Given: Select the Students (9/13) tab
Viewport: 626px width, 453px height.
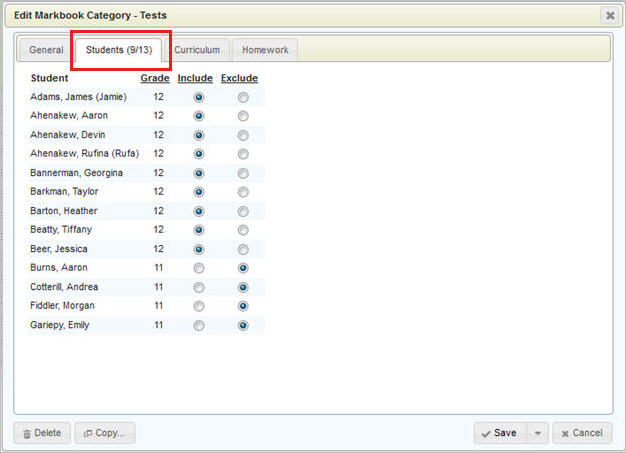Looking at the screenshot, I should [120, 50].
